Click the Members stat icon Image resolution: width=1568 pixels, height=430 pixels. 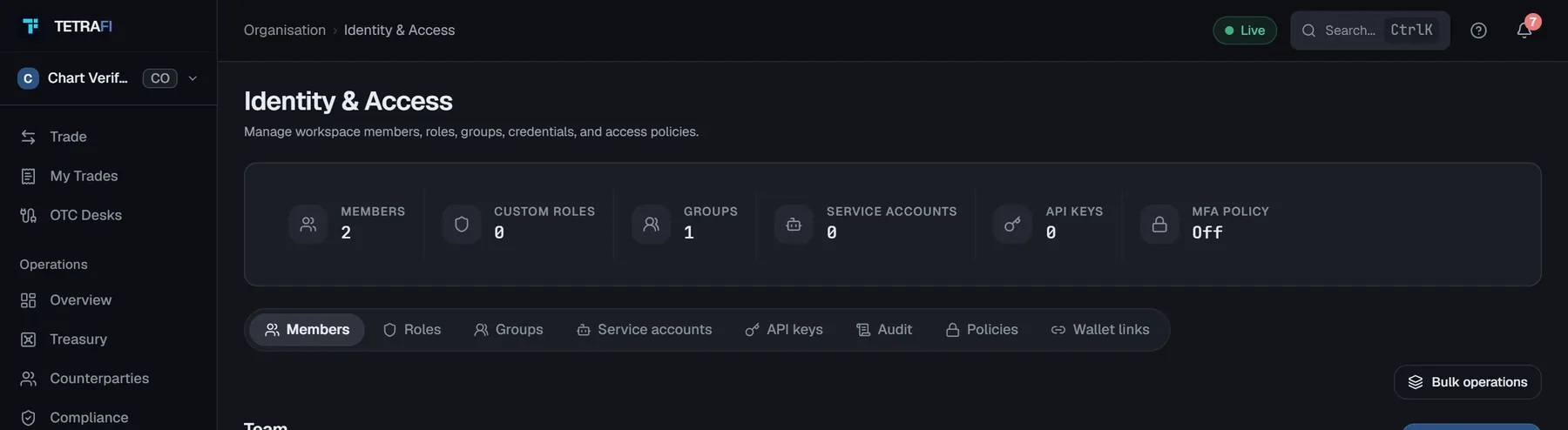[x=308, y=225]
